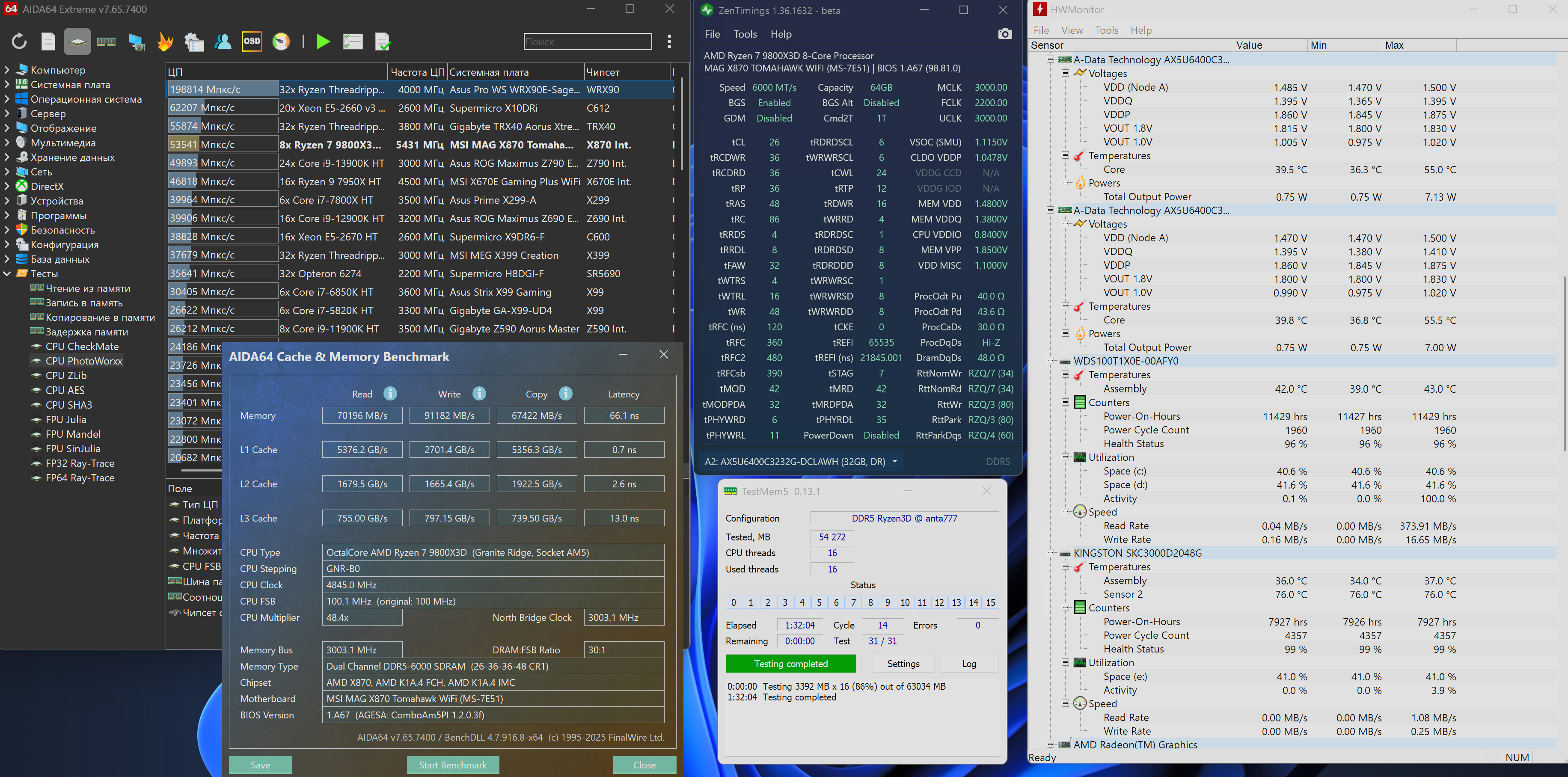Open the memory module benchmark icon

[107, 42]
